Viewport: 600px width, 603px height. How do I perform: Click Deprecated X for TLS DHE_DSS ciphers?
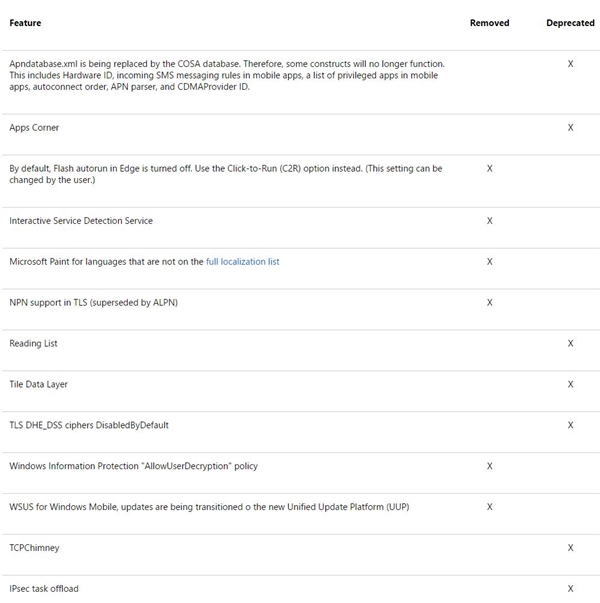[x=570, y=425]
